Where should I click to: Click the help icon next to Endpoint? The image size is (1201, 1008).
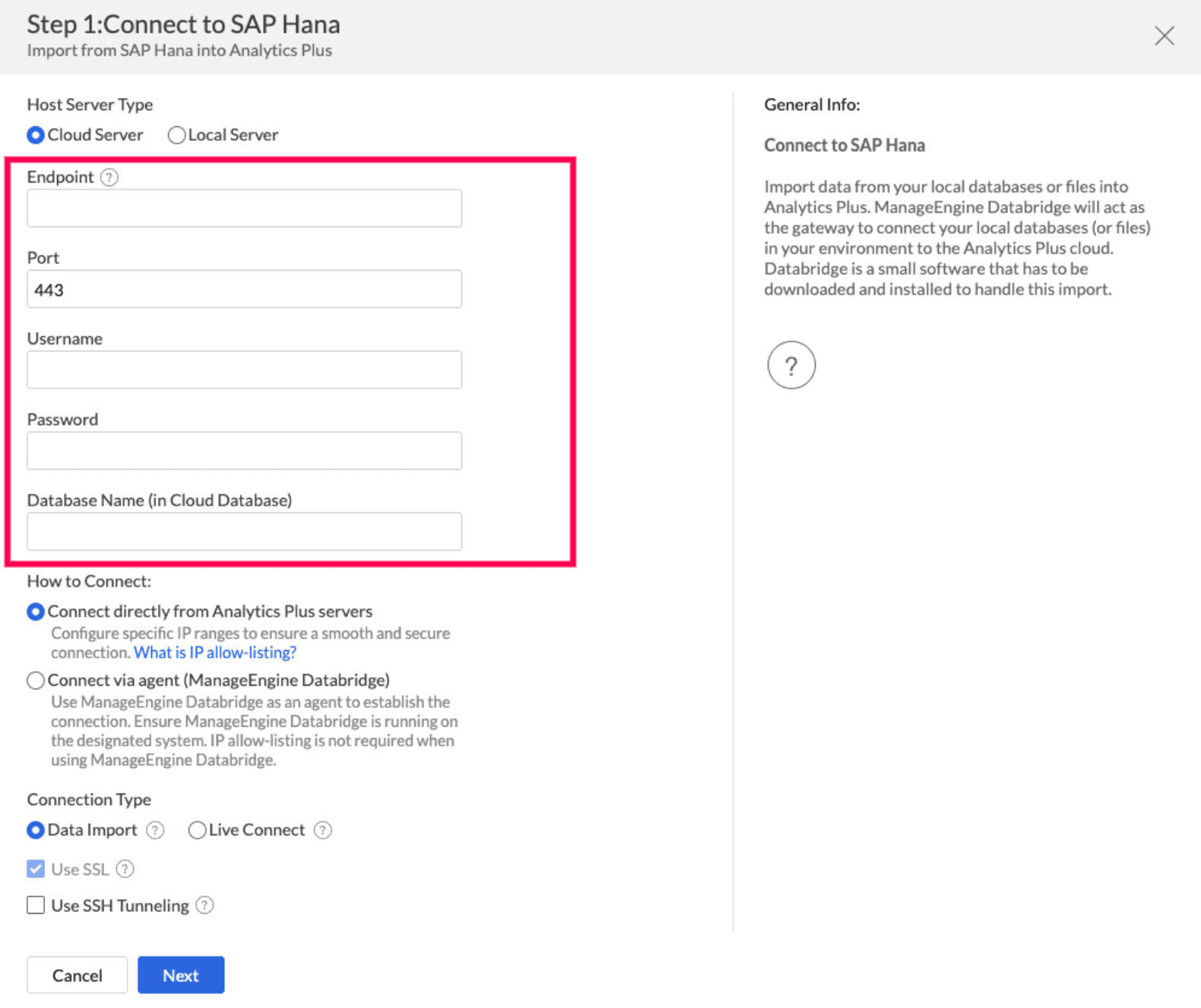(109, 177)
